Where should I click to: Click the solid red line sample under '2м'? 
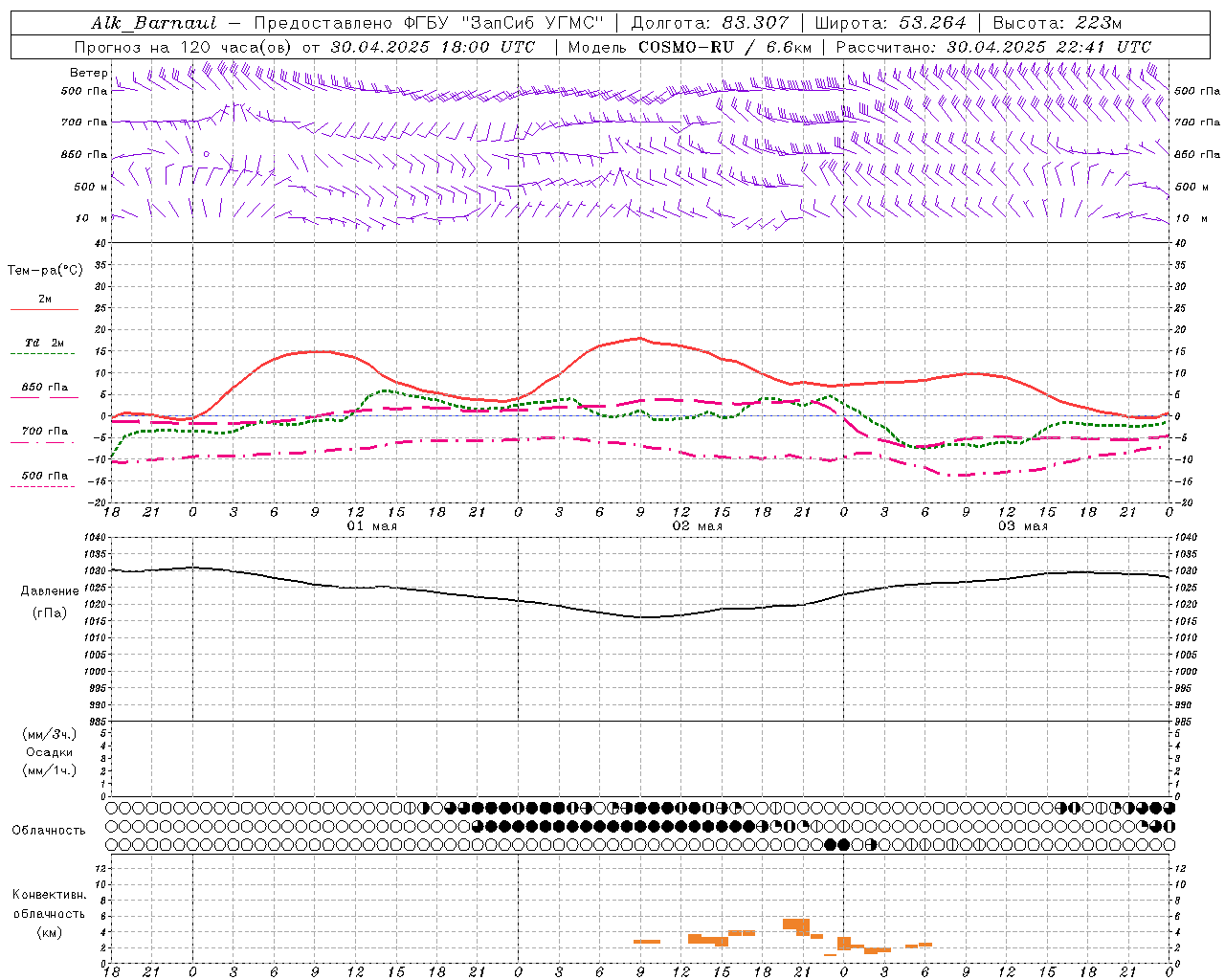(44, 310)
